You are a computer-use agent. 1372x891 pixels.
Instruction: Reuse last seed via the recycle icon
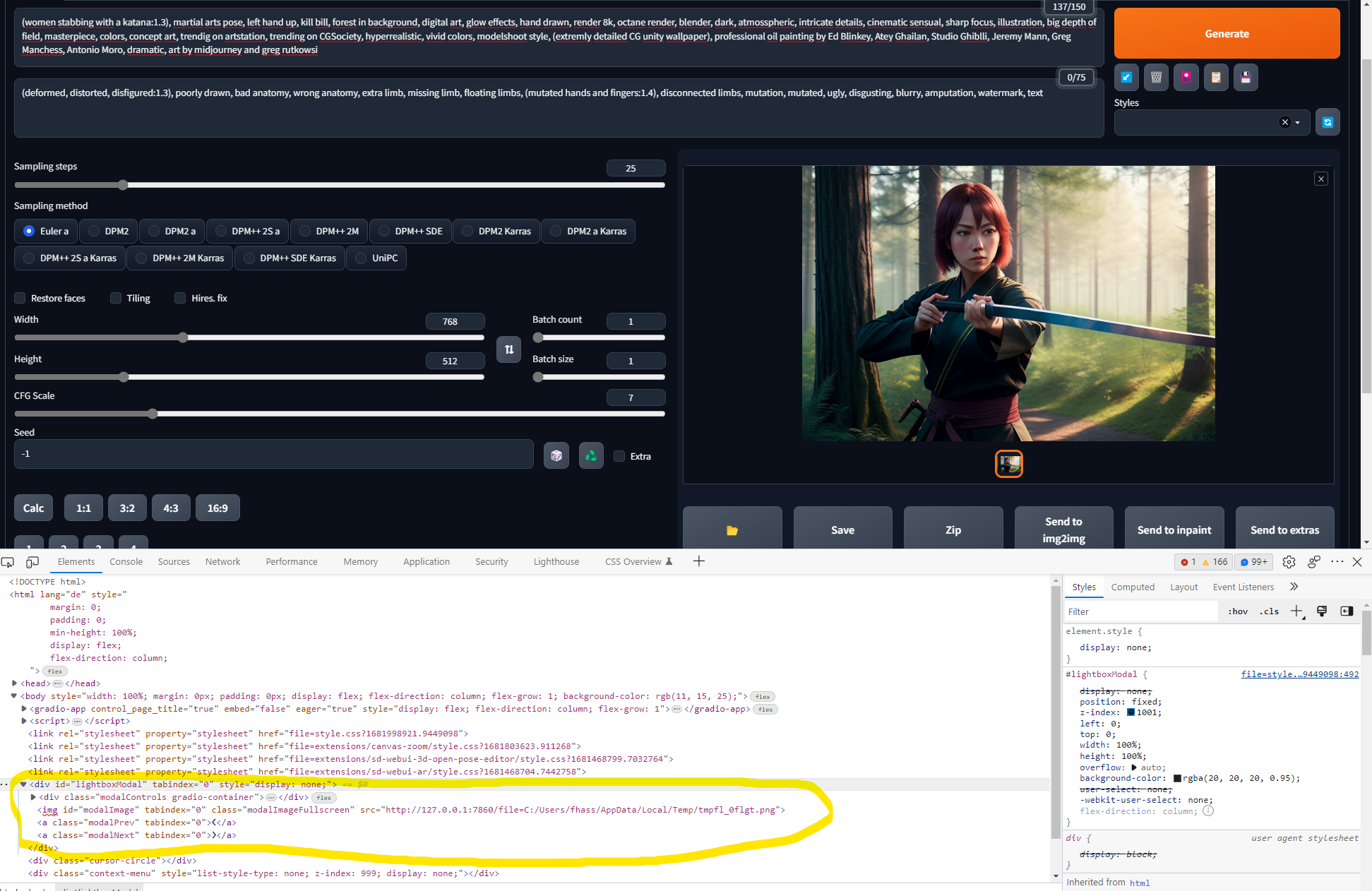(x=591, y=455)
